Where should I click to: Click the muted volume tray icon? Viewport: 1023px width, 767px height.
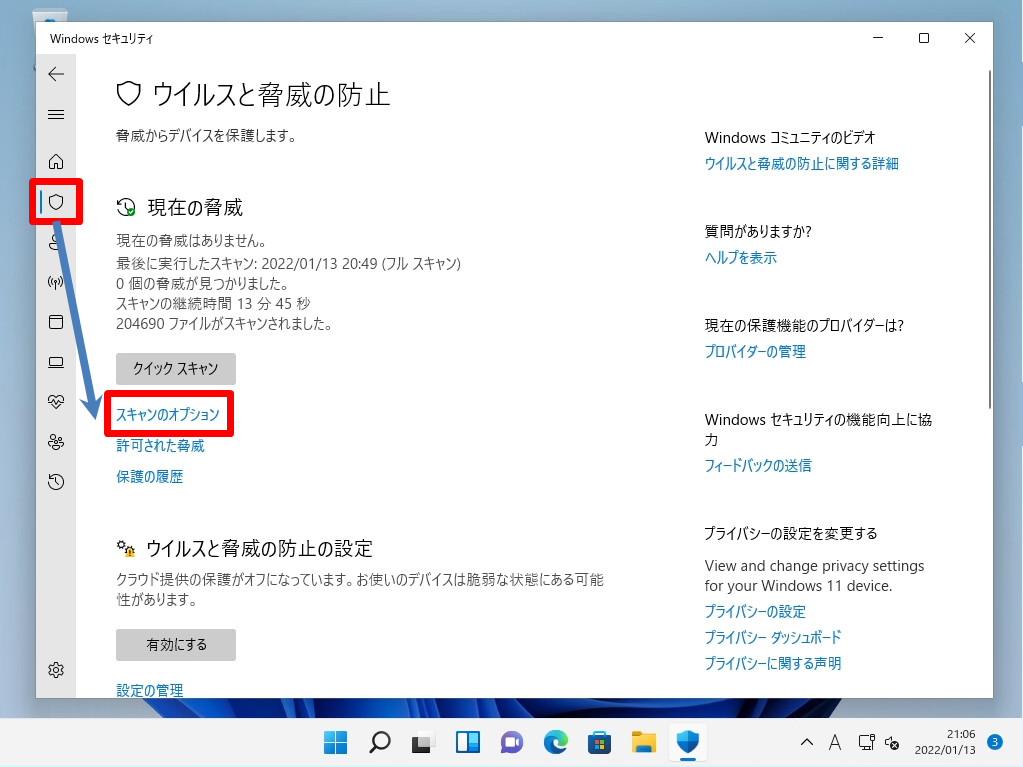click(892, 742)
